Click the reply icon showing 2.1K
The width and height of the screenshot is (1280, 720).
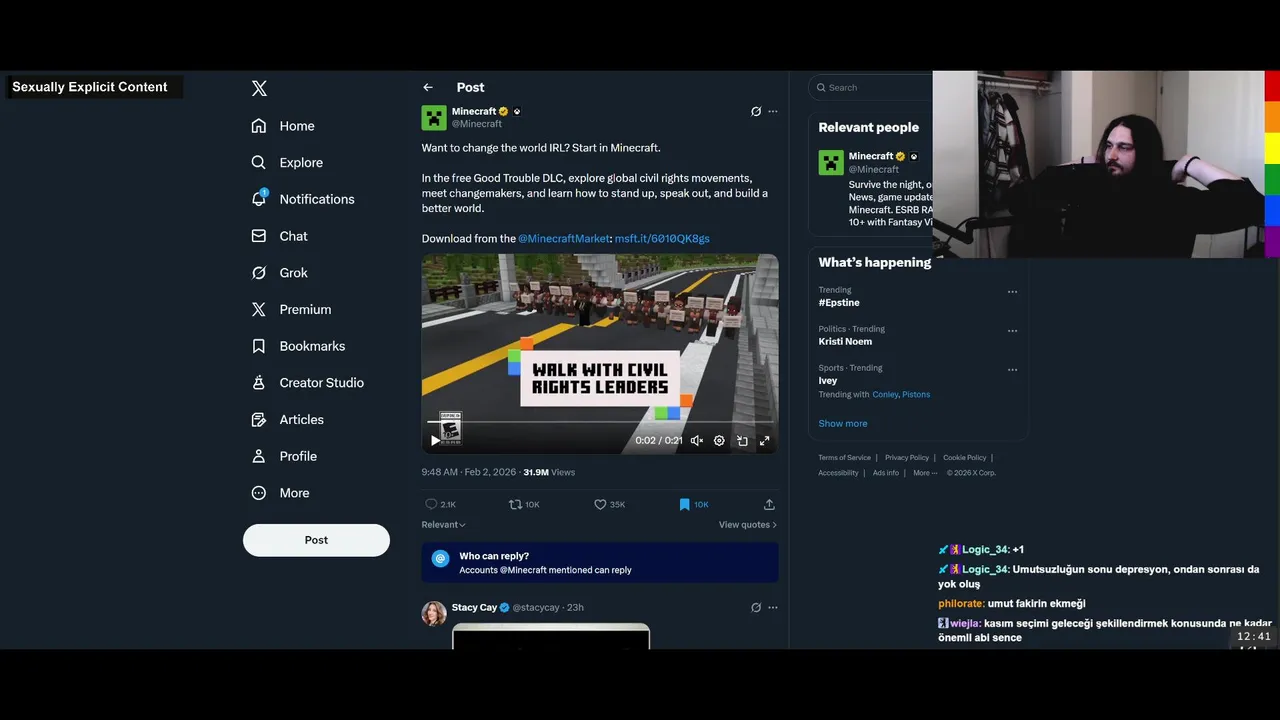(x=431, y=505)
